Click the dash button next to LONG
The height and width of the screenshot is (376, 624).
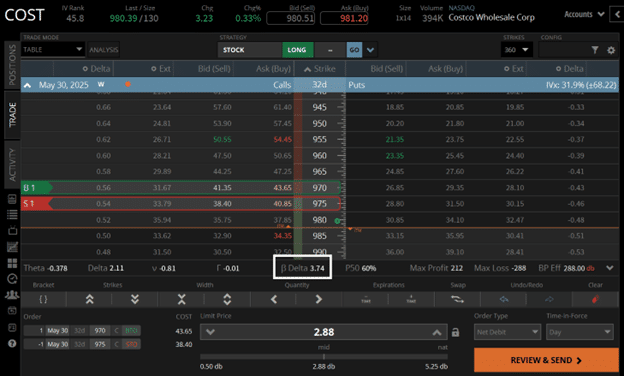click(x=330, y=50)
